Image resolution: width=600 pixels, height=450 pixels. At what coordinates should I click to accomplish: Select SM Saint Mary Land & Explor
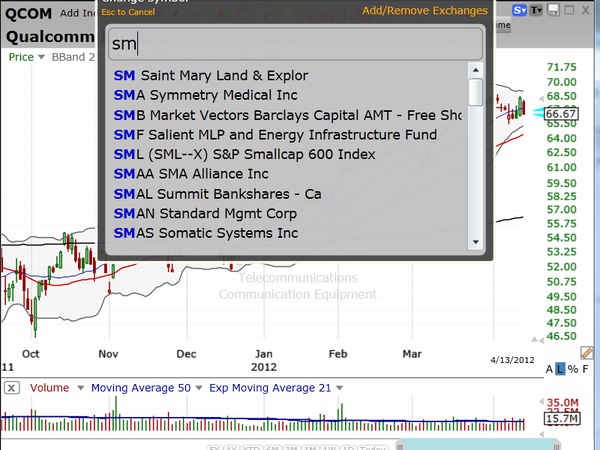211,75
